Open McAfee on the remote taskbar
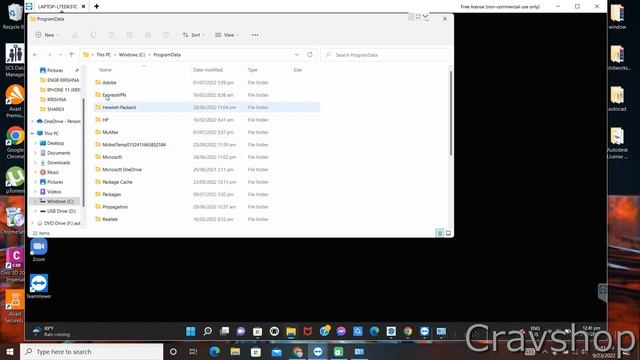 [x=308, y=331]
